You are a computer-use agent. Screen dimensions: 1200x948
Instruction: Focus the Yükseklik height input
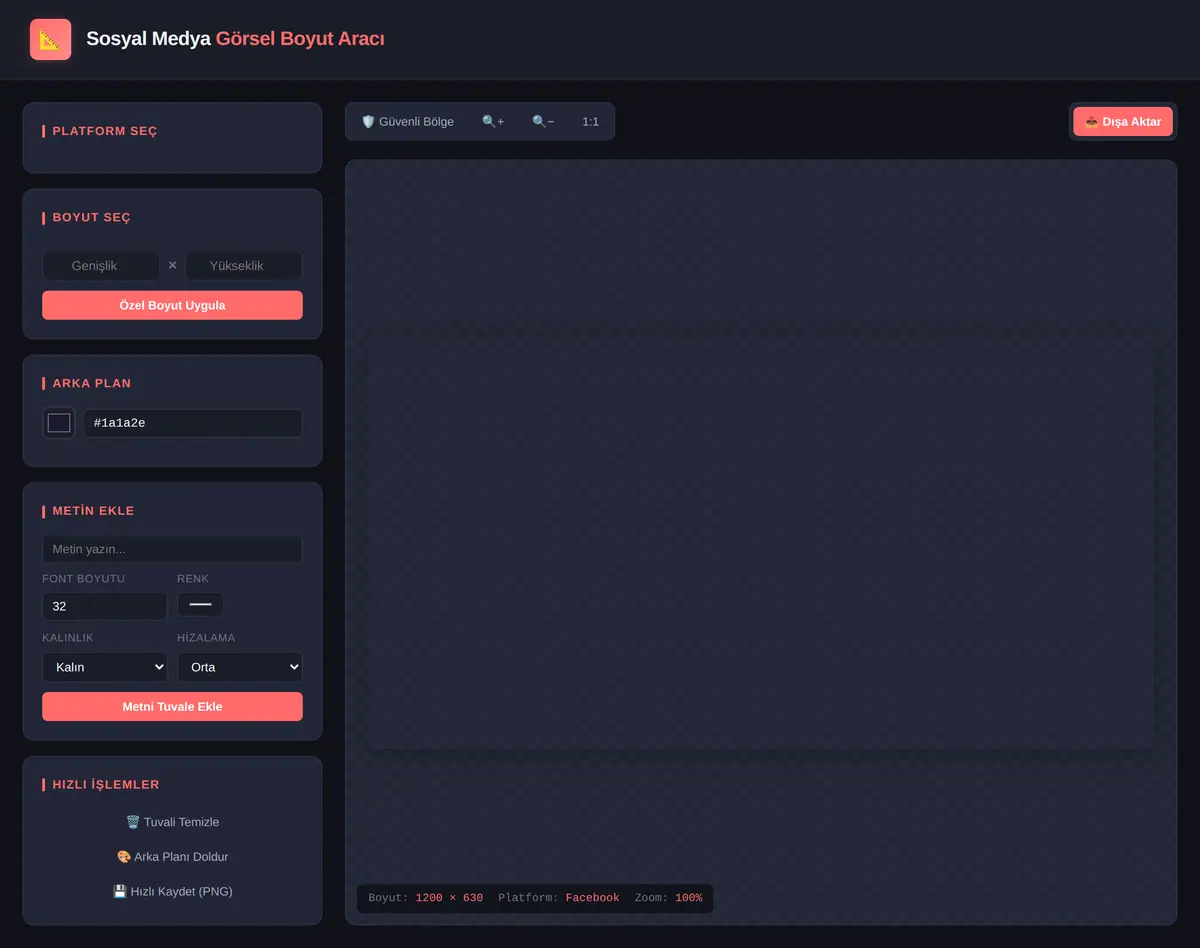243,265
